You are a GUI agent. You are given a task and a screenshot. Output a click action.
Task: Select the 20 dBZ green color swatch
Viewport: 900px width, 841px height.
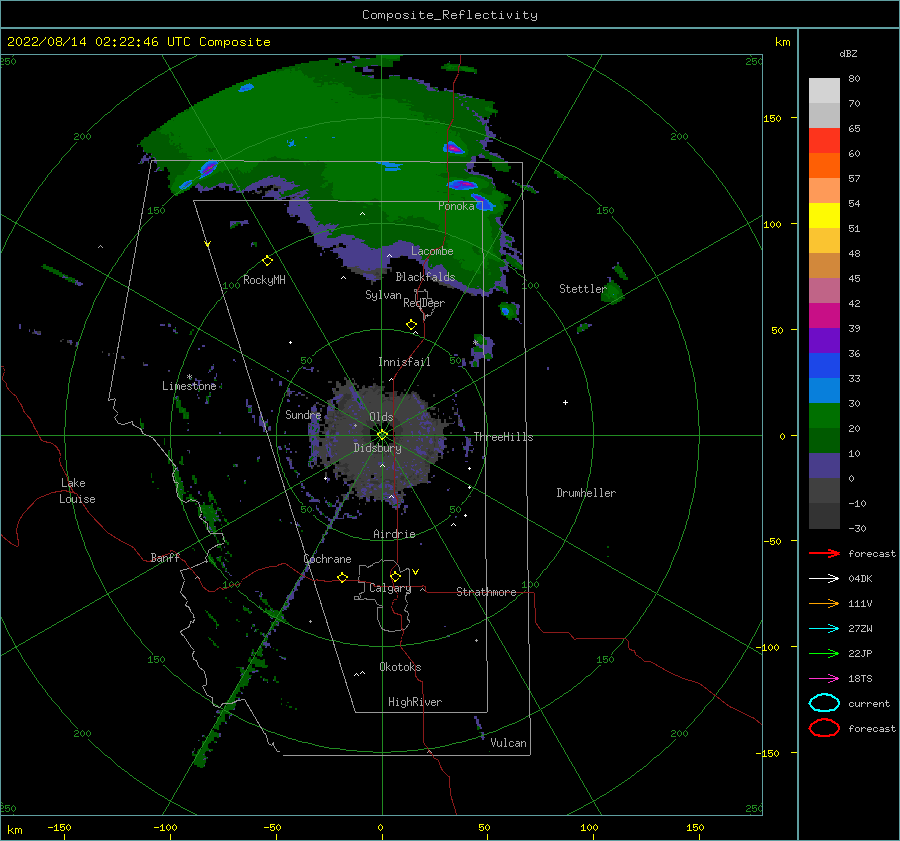(x=824, y=415)
